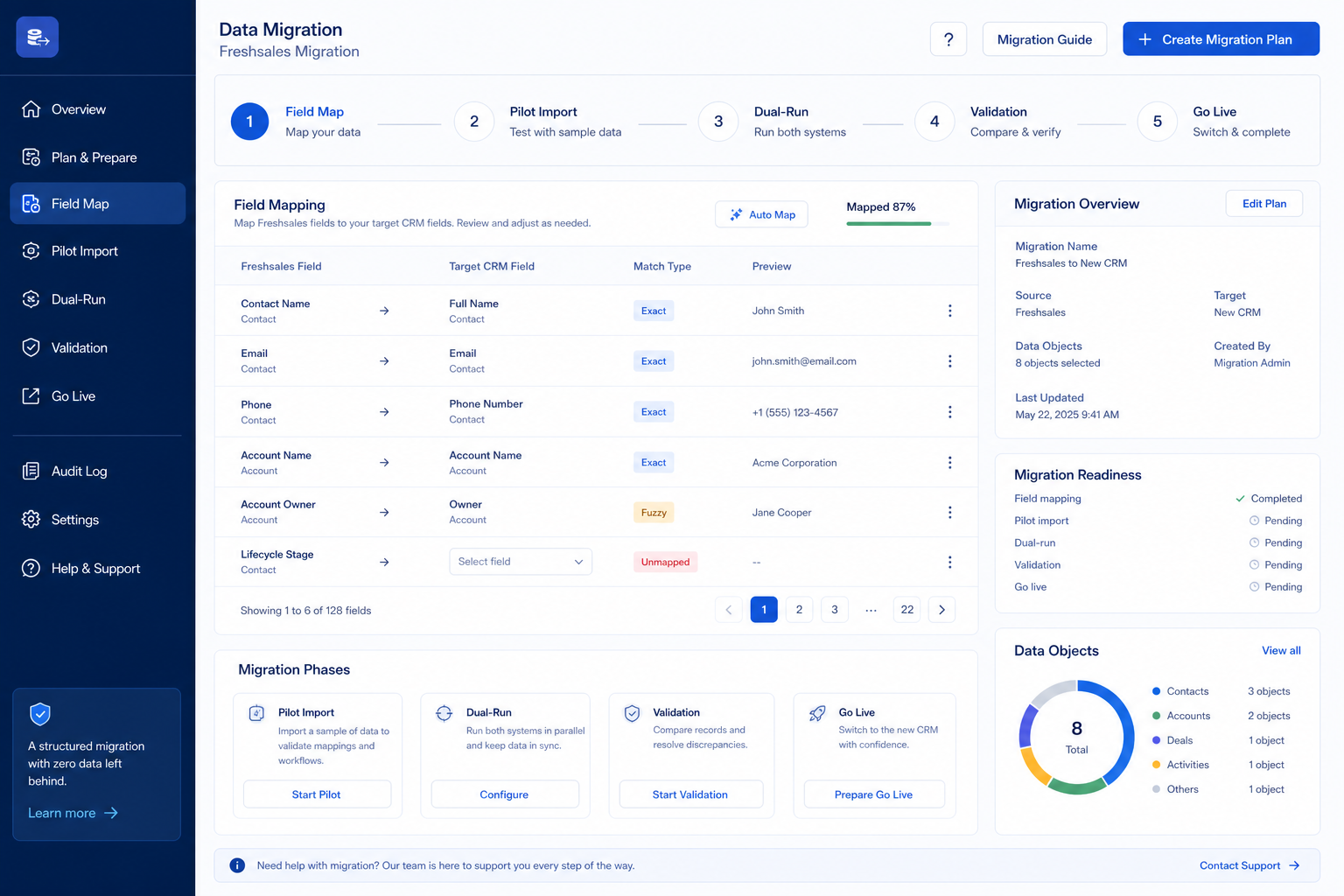
Task: Click the Auto Map button
Action: coord(762,214)
